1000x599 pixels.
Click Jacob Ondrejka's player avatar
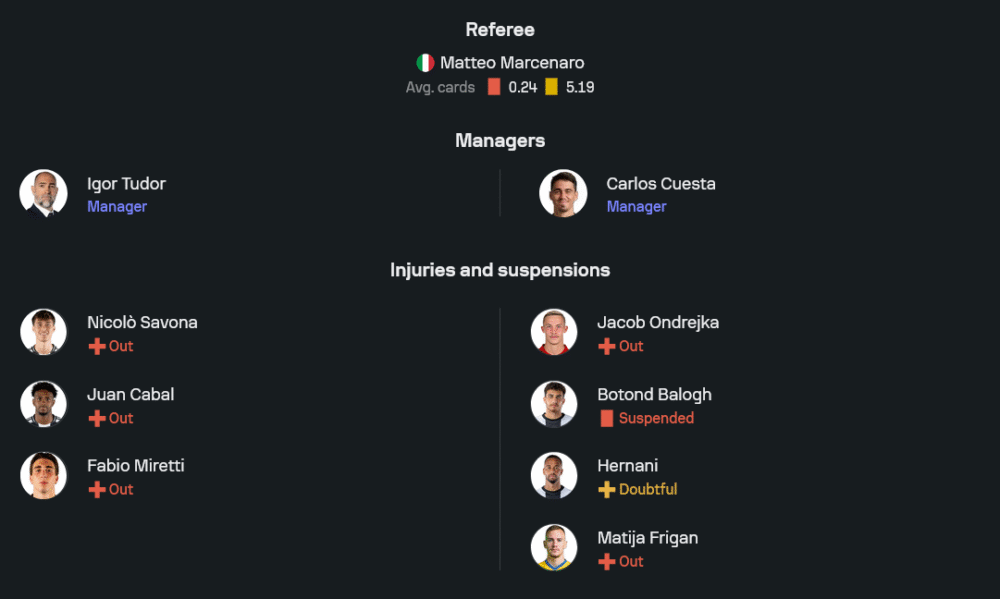[x=554, y=332]
